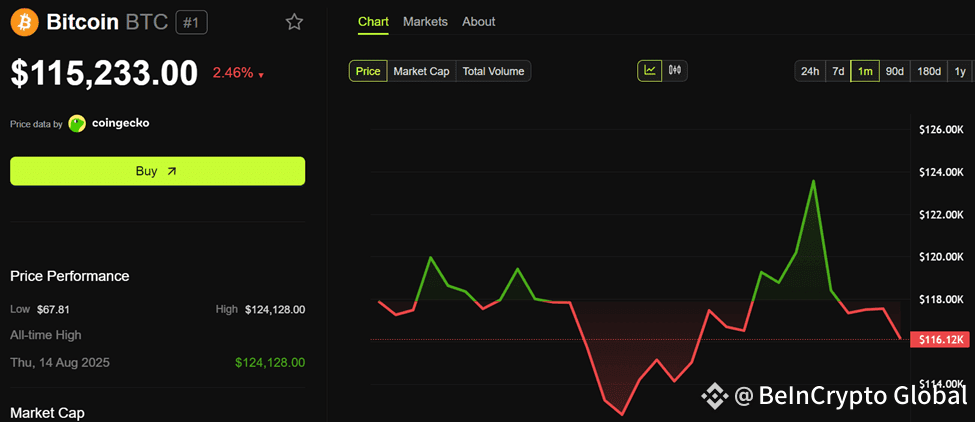This screenshot has width=975, height=422.
Task: Click the green Buy button
Action: [x=157, y=171]
